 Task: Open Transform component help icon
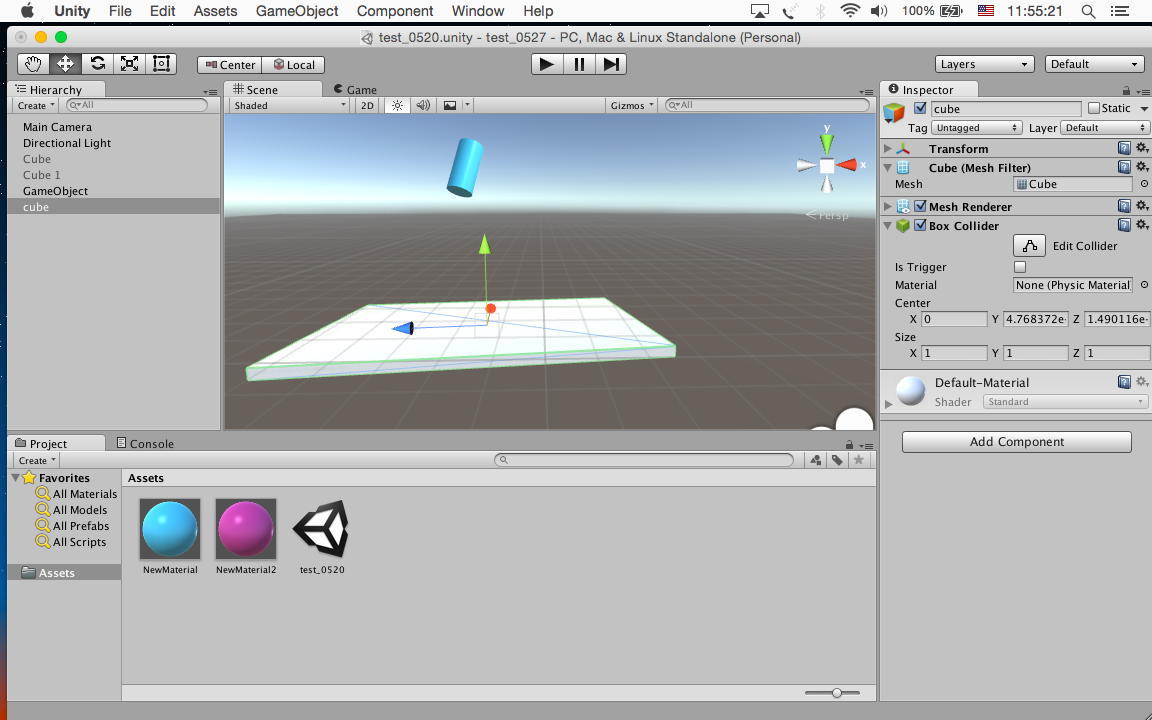(1124, 148)
